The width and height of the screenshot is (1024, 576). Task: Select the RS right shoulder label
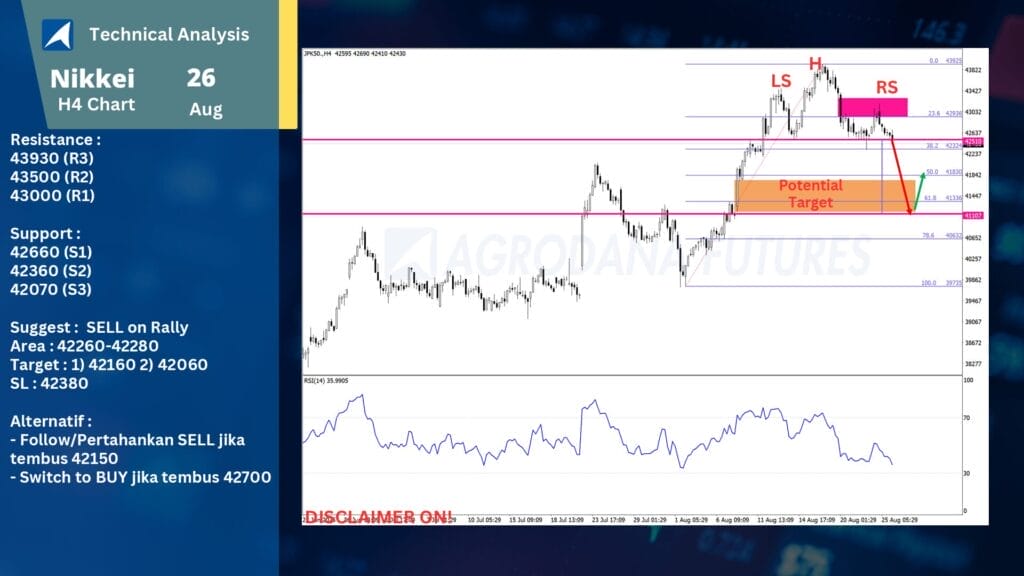(x=886, y=88)
